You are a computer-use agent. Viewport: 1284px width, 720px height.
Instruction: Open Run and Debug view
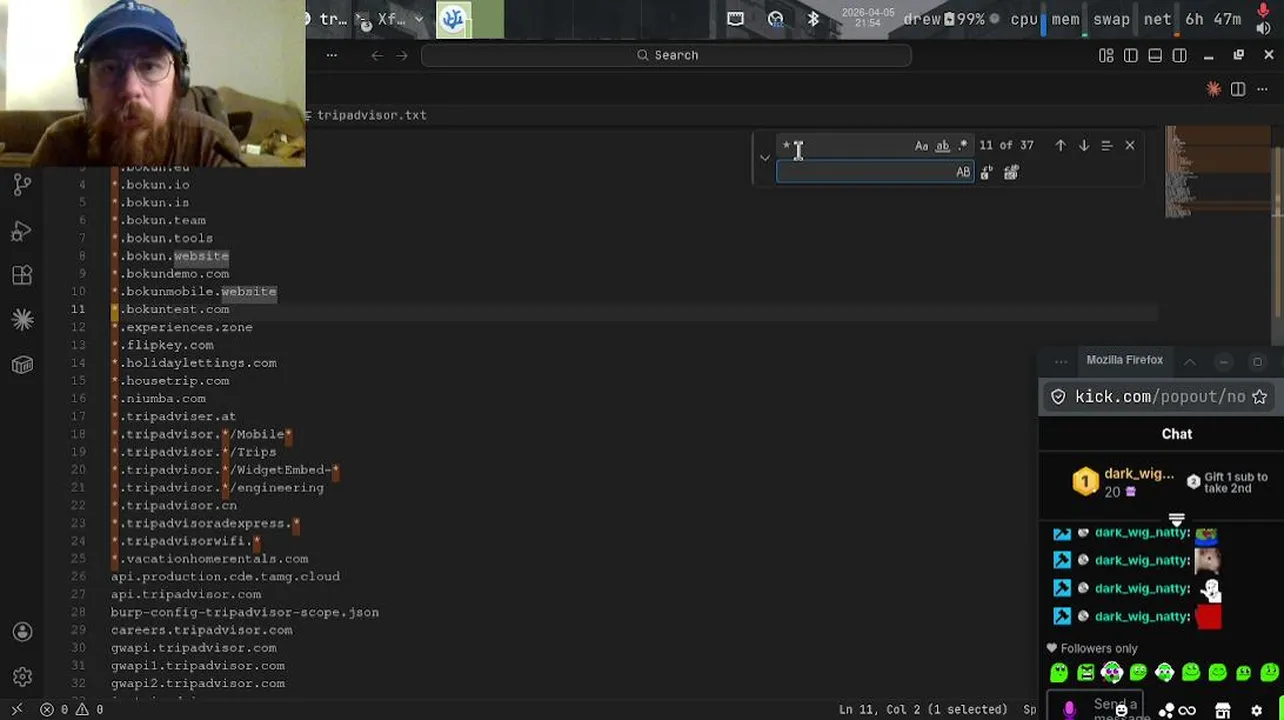[x=22, y=231]
